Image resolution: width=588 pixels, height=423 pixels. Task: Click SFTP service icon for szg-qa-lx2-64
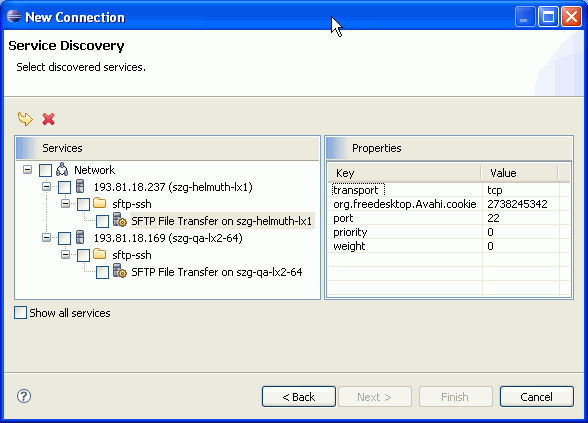coord(120,271)
